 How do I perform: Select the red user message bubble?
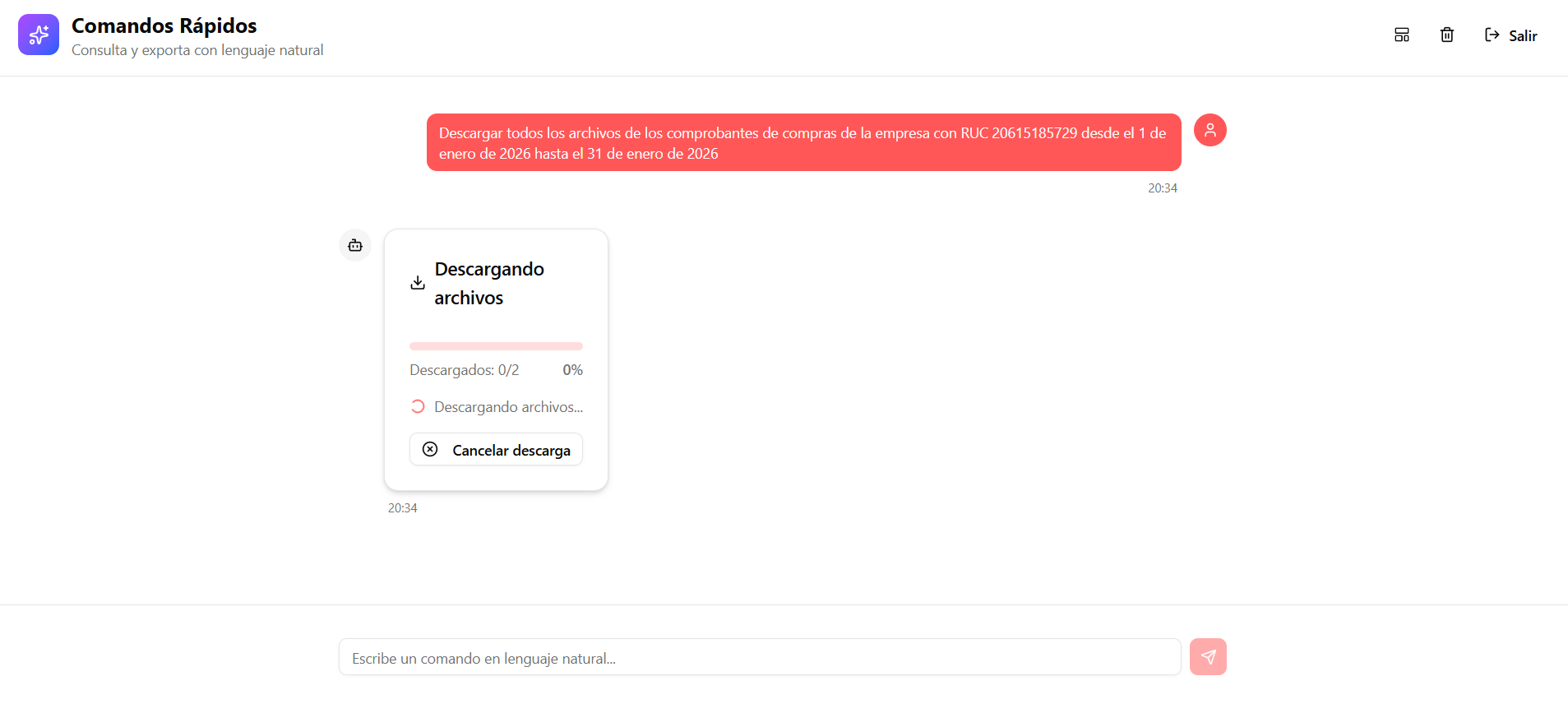[803, 142]
